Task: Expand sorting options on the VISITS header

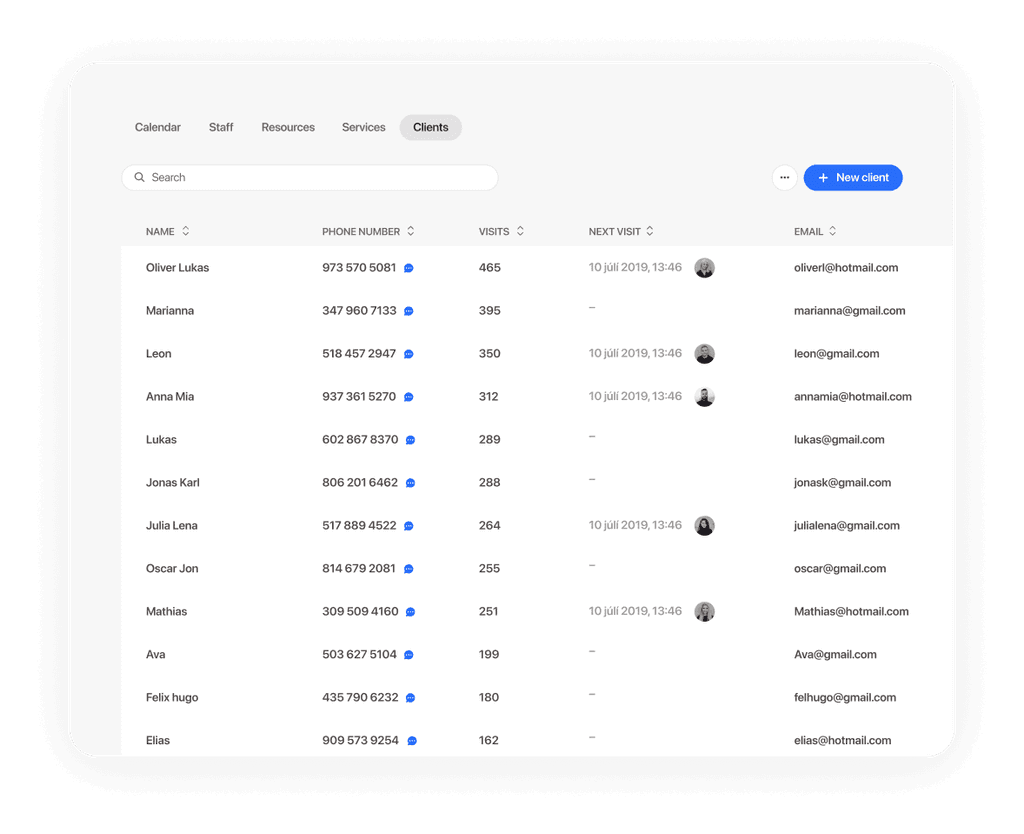Action: [519, 231]
